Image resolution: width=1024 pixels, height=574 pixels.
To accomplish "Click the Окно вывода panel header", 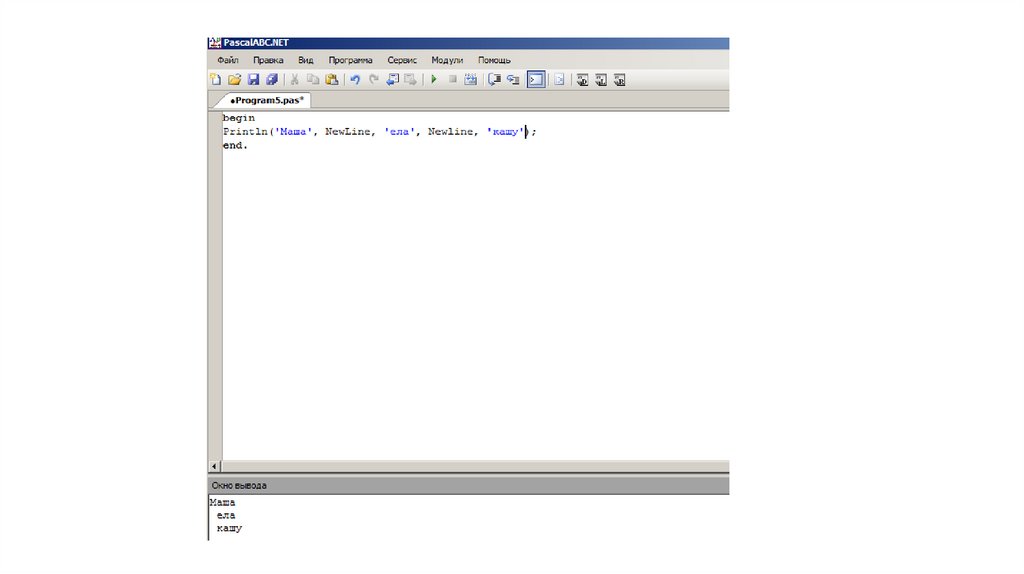I will pyautogui.click(x=469, y=485).
